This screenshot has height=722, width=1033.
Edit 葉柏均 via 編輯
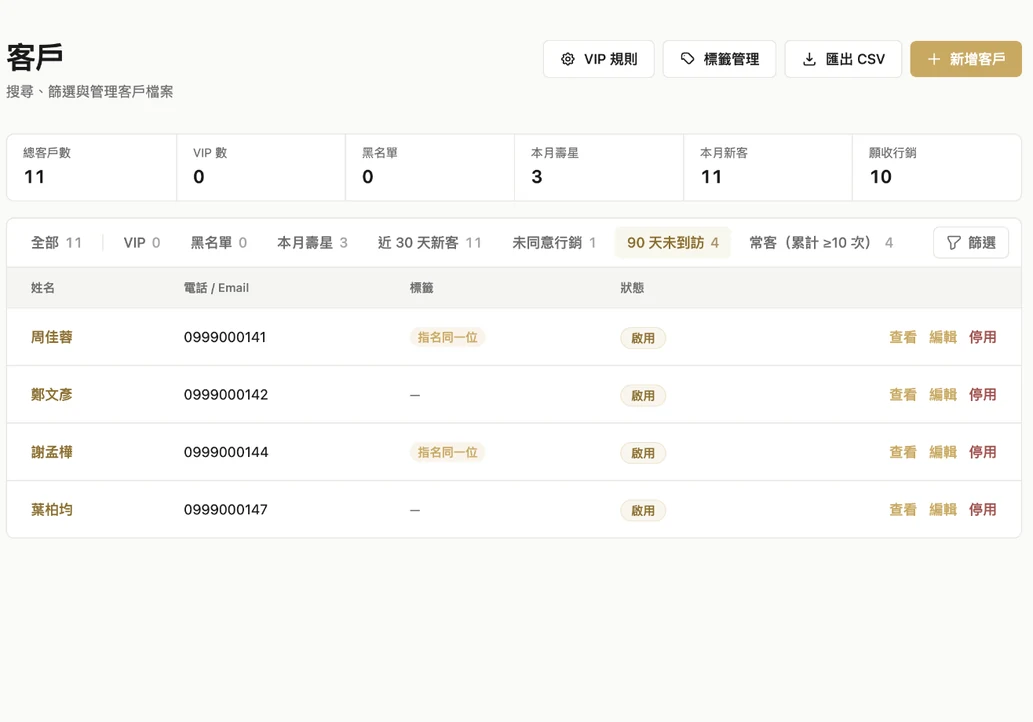(943, 509)
